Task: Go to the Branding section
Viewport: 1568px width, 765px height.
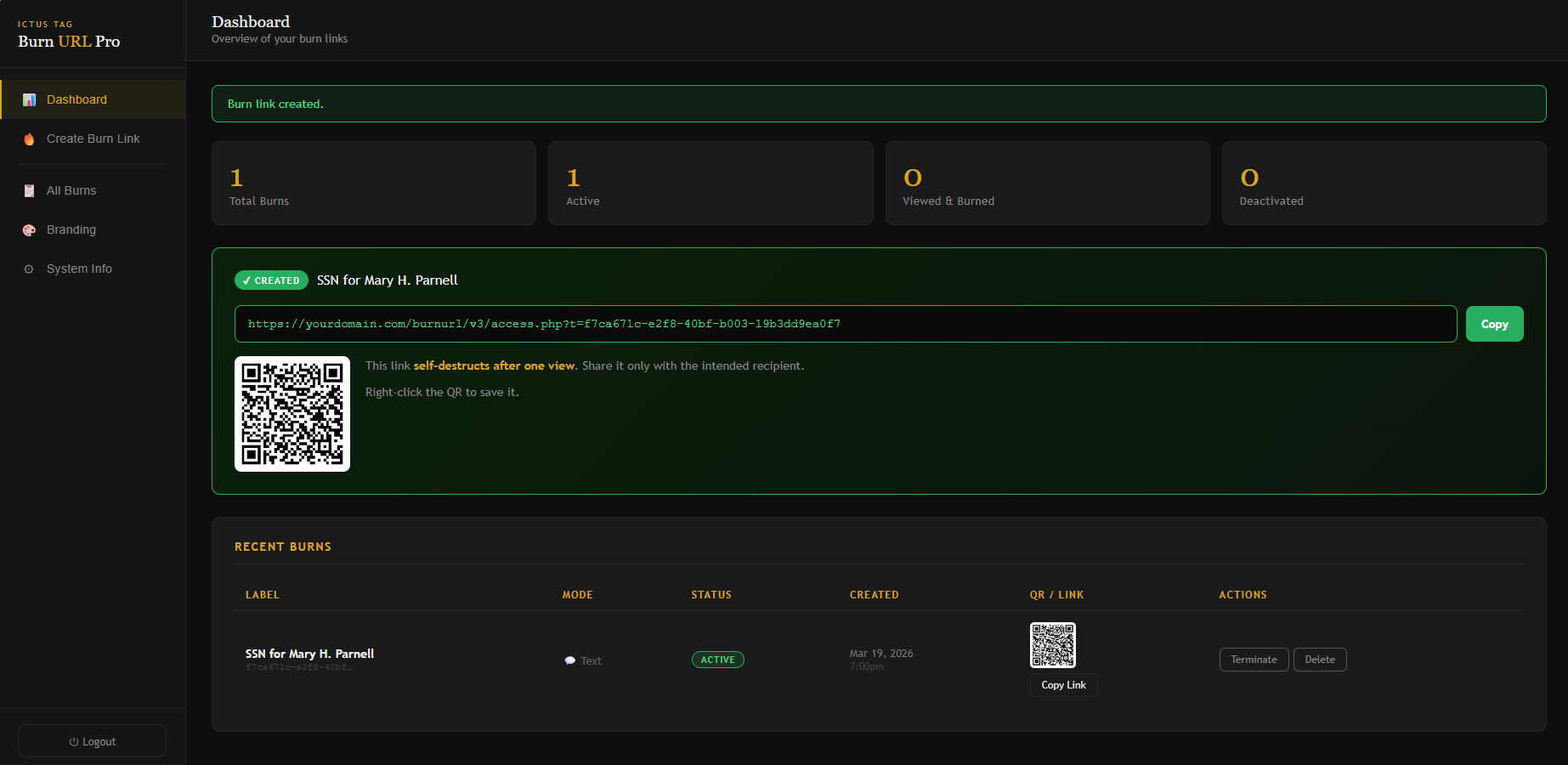Action: pyautogui.click(x=71, y=229)
